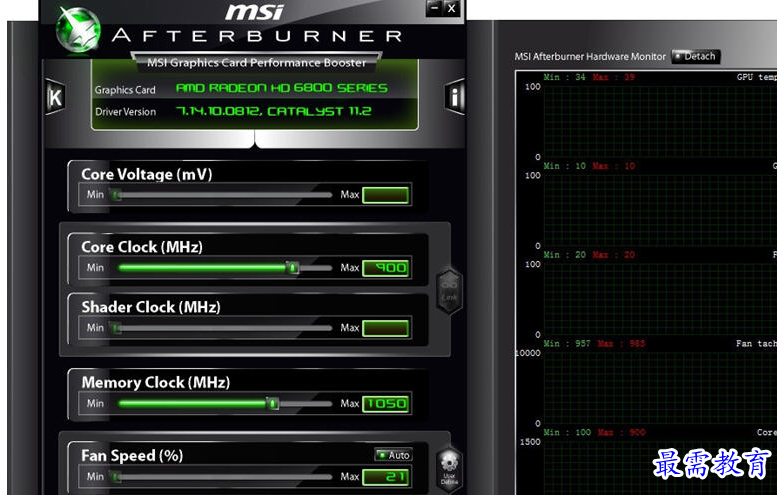Detach the Hardware Monitor panel

(x=696, y=57)
